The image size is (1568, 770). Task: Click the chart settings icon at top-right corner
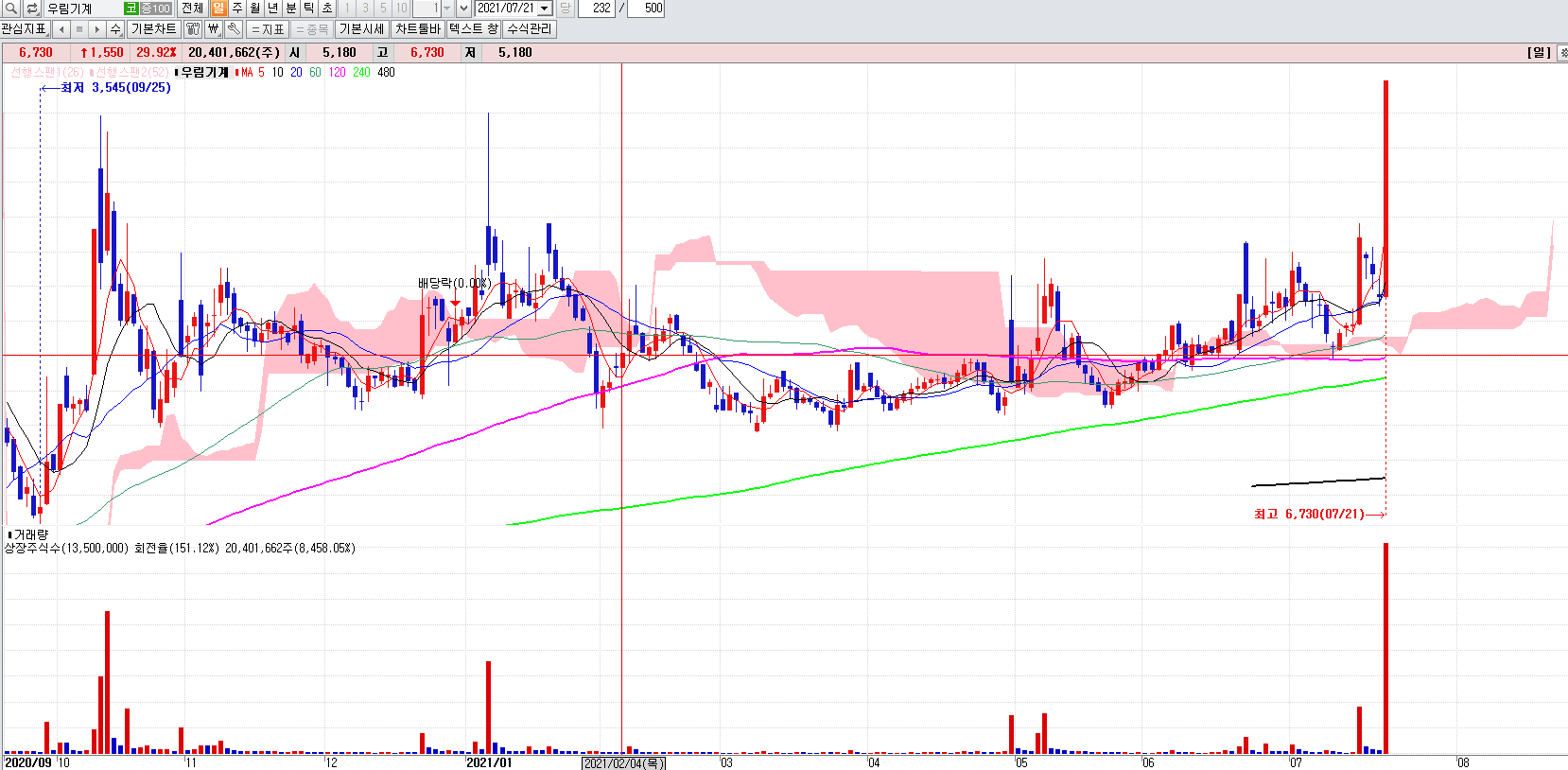pyautogui.click(x=1562, y=52)
